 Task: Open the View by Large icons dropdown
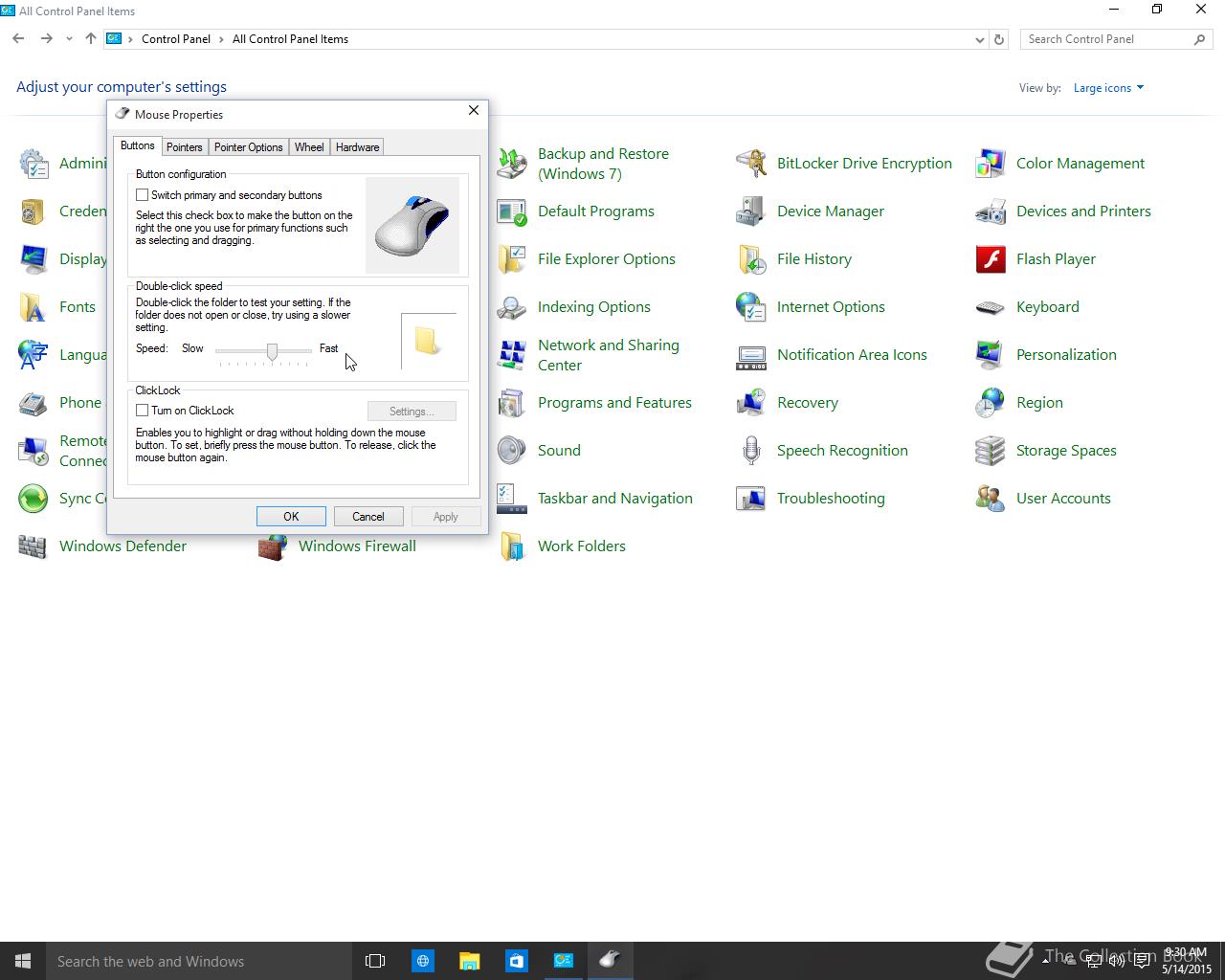(1108, 88)
